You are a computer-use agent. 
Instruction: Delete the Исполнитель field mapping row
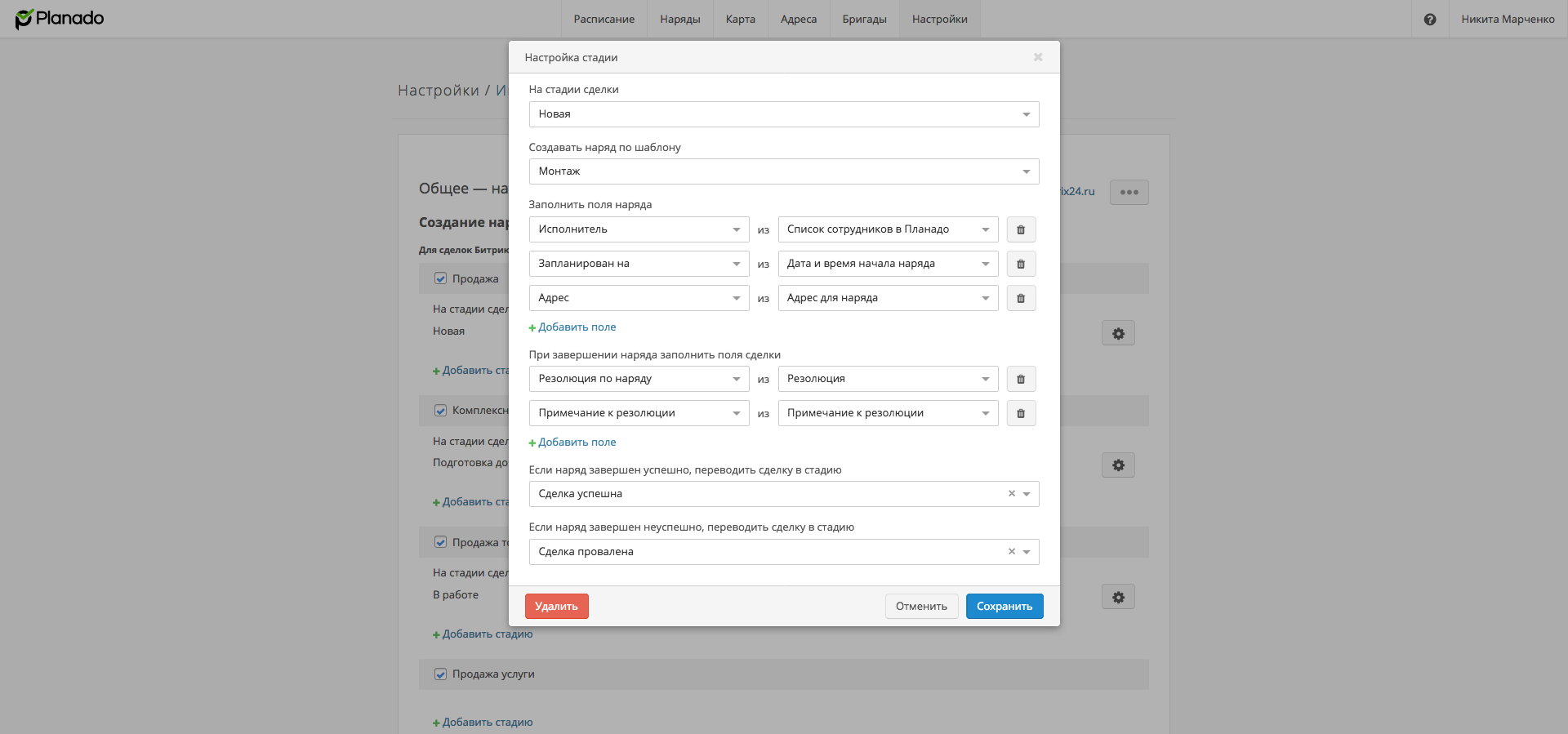click(1020, 229)
